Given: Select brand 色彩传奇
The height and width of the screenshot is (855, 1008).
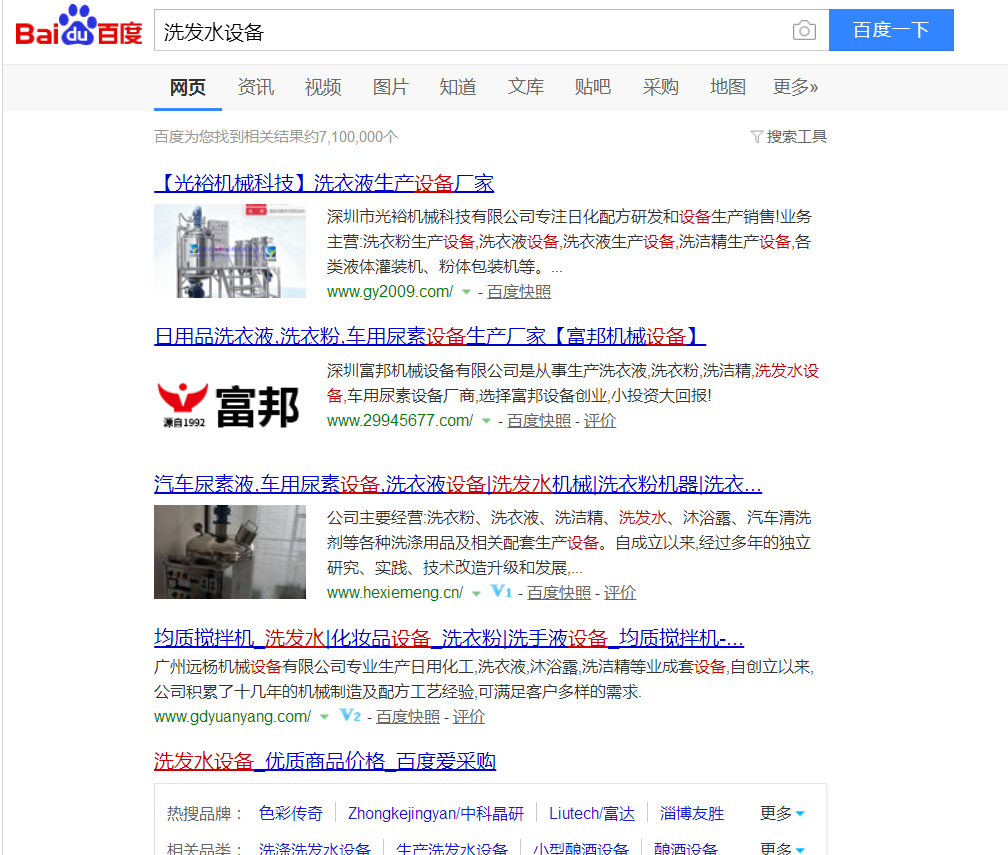Looking at the screenshot, I should (x=291, y=814).
